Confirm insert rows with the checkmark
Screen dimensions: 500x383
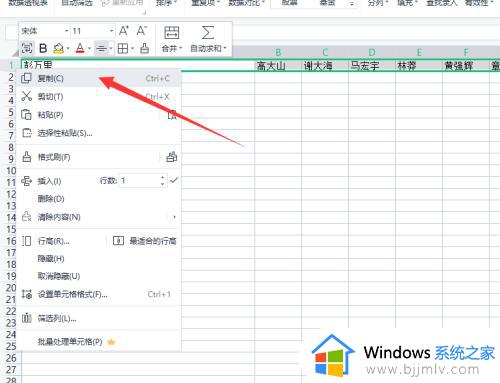tap(174, 180)
